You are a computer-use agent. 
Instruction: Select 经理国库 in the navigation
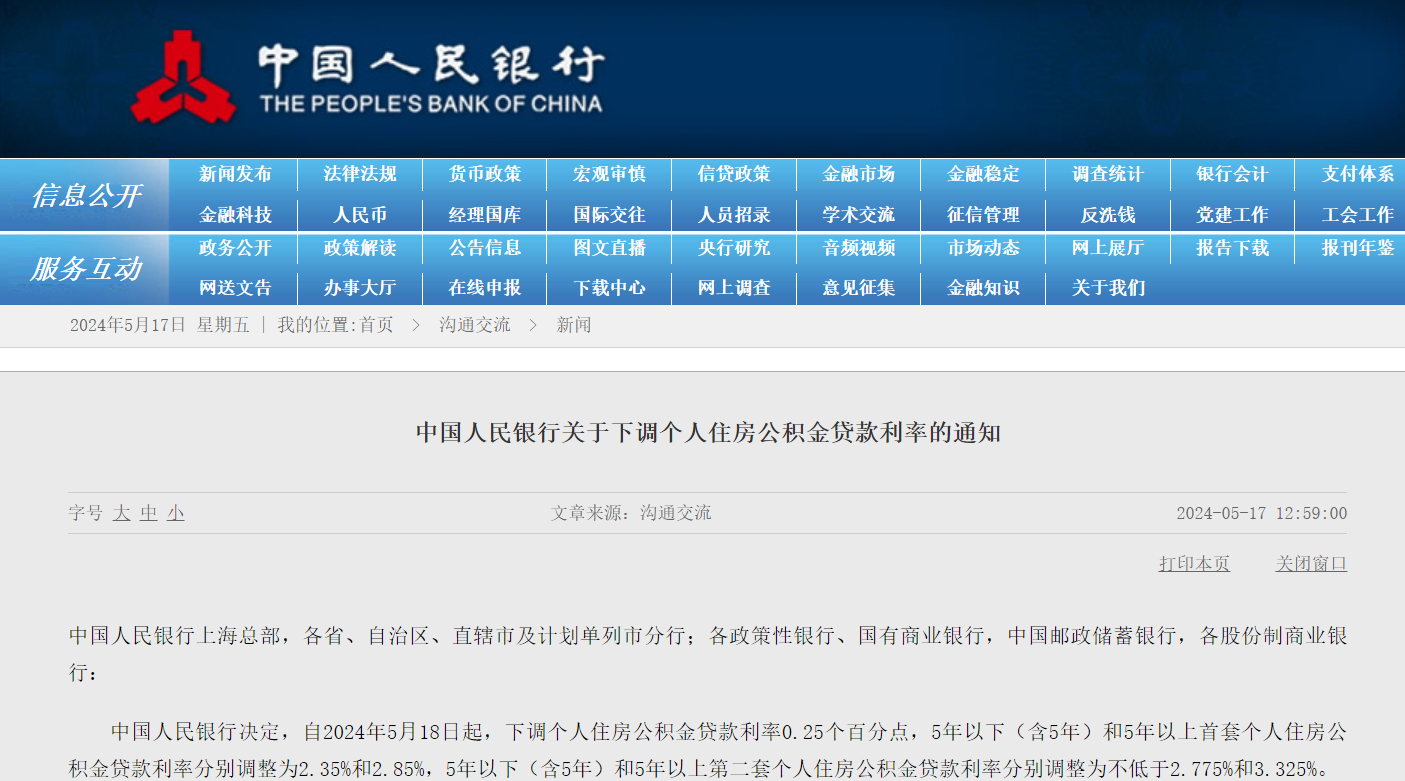click(x=485, y=215)
